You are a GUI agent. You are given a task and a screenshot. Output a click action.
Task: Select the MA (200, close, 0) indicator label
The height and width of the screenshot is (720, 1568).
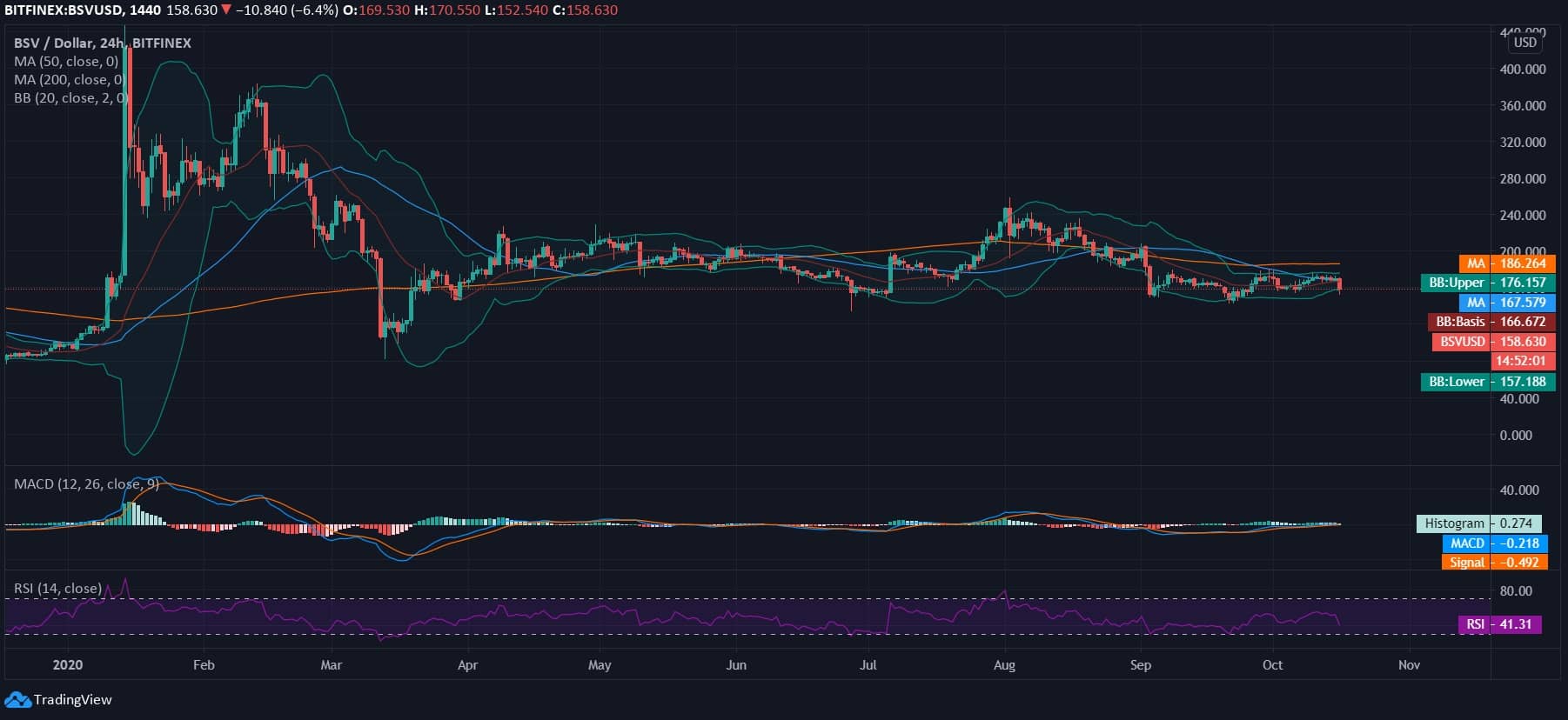click(x=70, y=80)
